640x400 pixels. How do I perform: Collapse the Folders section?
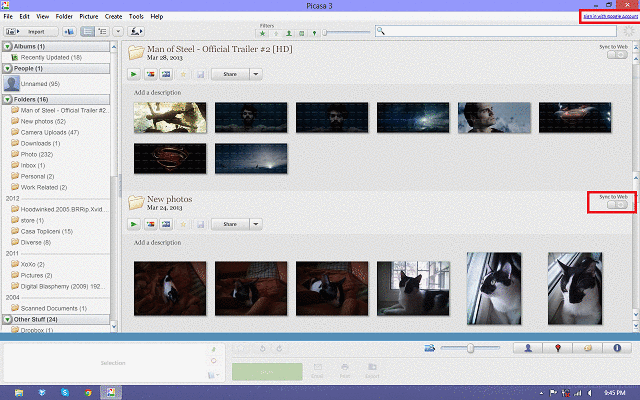(x=7, y=99)
